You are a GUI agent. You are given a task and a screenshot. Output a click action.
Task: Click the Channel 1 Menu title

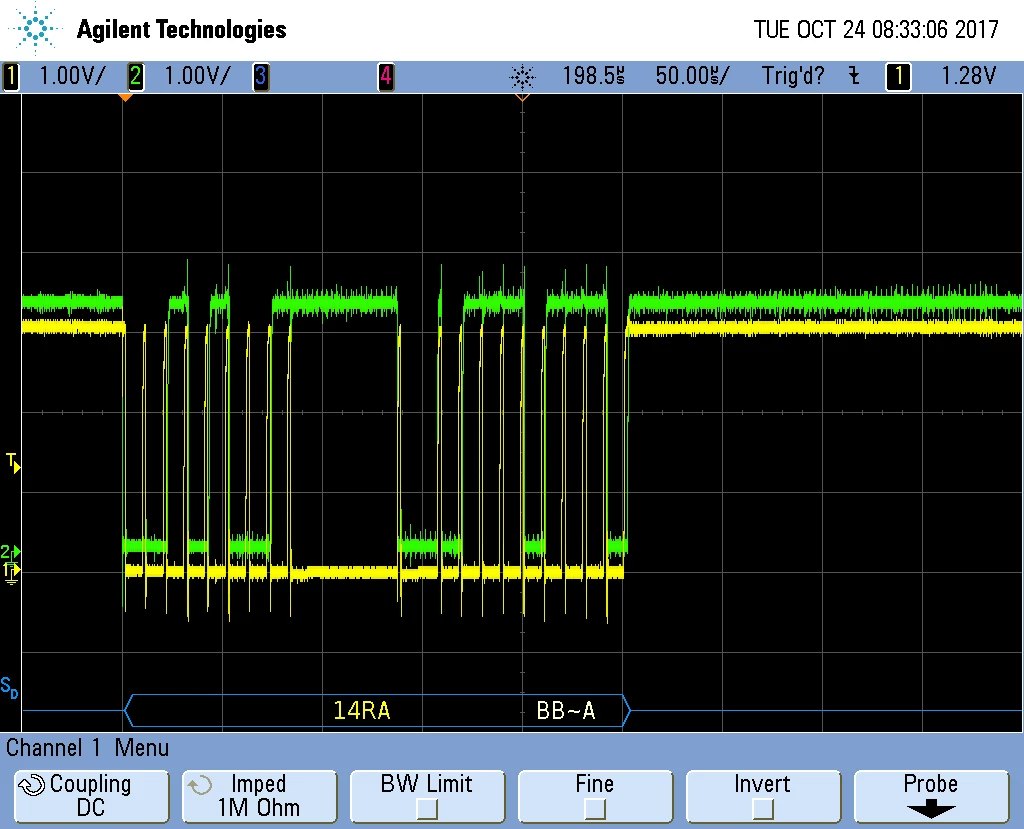[88, 747]
